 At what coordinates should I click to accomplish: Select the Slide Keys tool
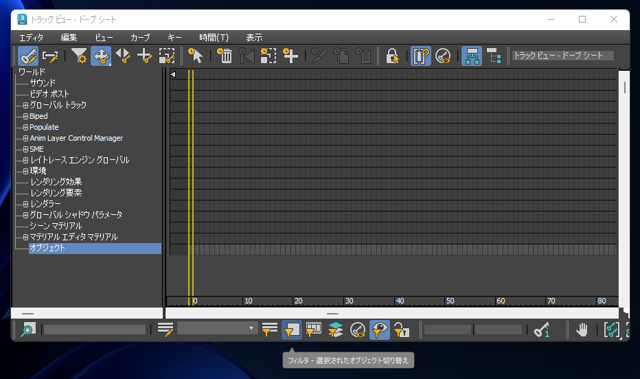point(123,56)
